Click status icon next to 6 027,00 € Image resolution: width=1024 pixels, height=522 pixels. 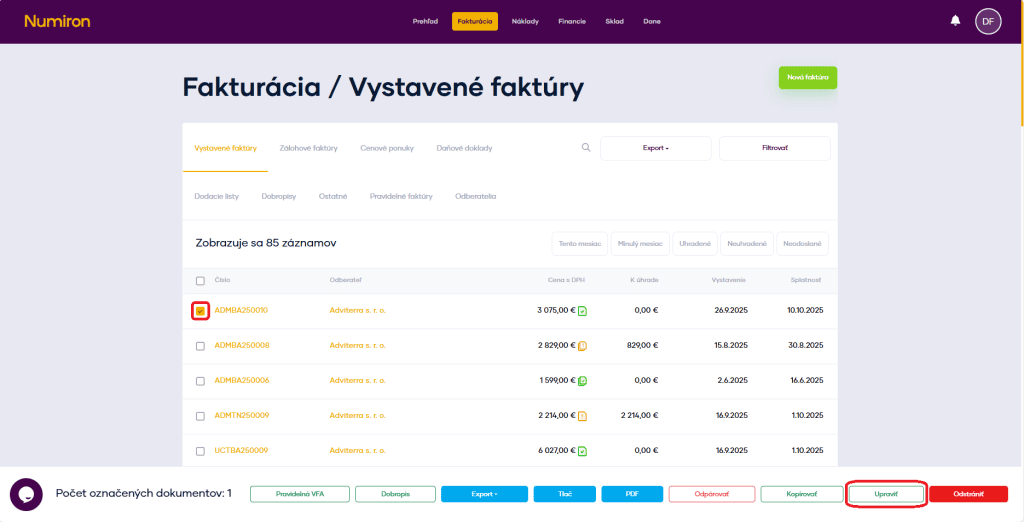[x=582, y=451]
